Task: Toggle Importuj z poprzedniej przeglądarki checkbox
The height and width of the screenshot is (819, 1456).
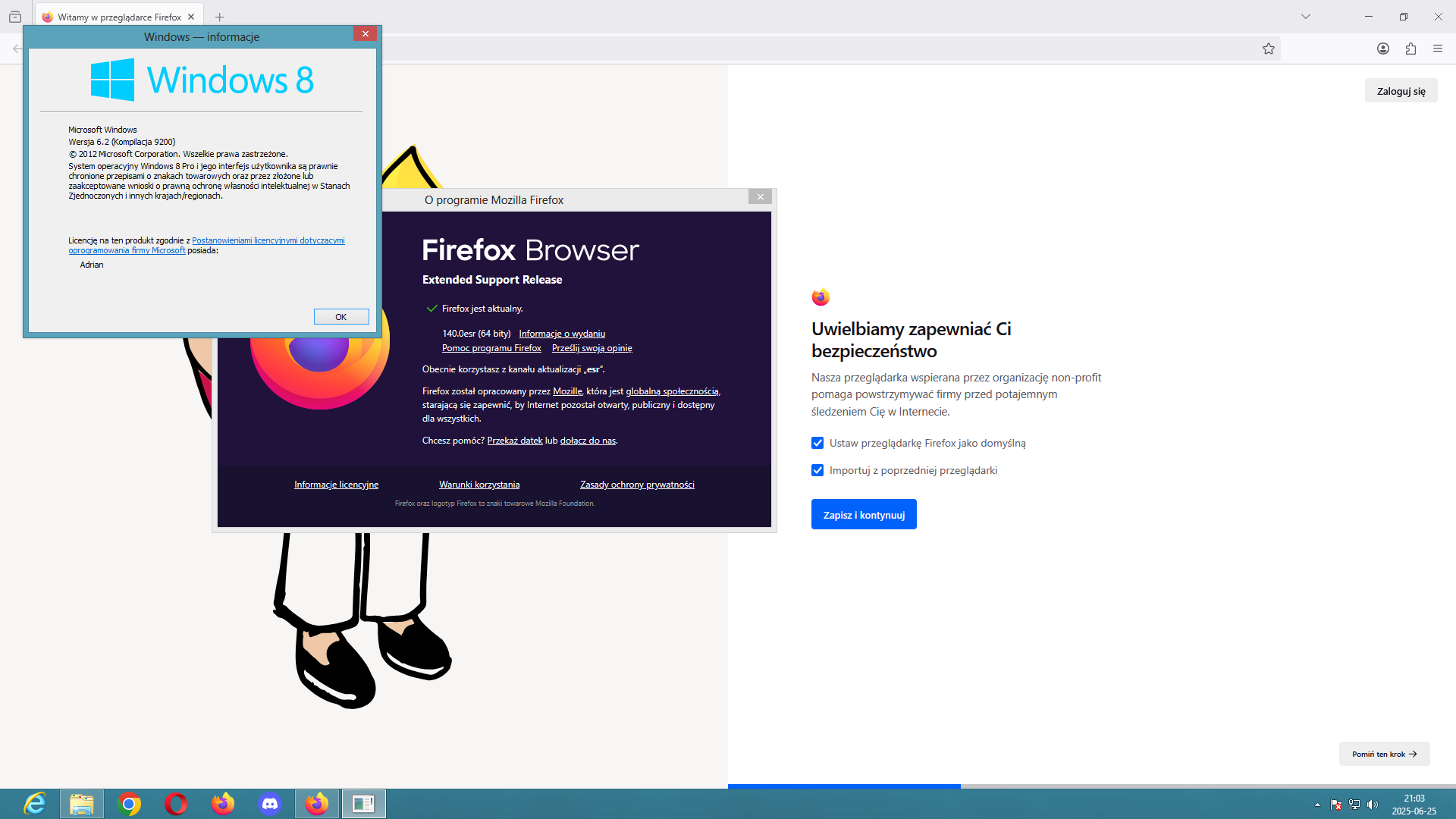Action: [x=817, y=470]
